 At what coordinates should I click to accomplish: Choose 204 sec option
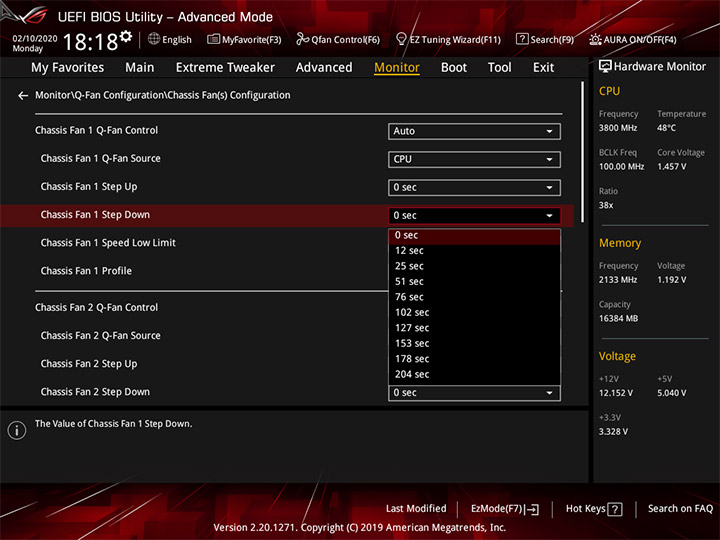(474, 374)
